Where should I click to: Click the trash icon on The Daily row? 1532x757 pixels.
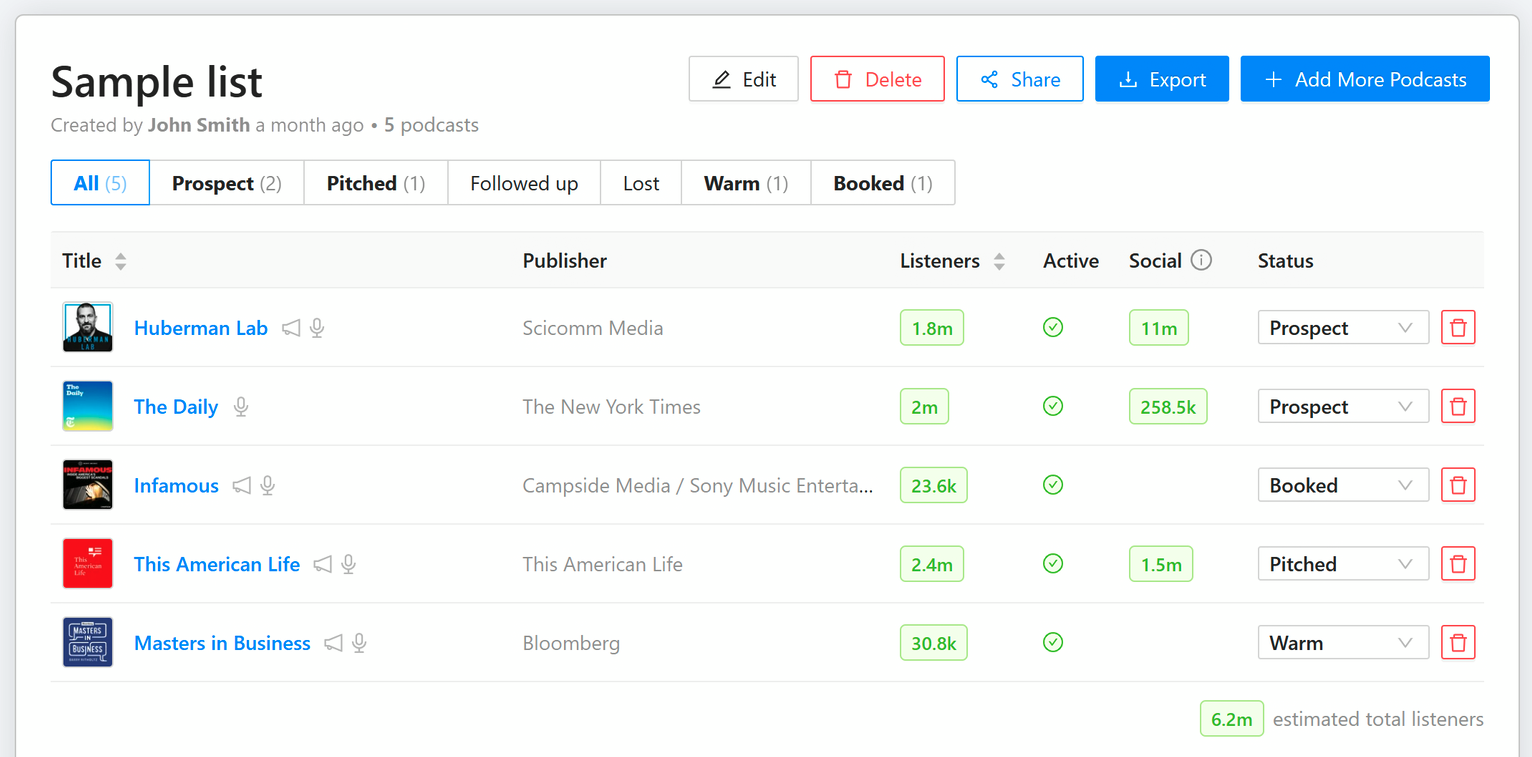coord(1458,406)
